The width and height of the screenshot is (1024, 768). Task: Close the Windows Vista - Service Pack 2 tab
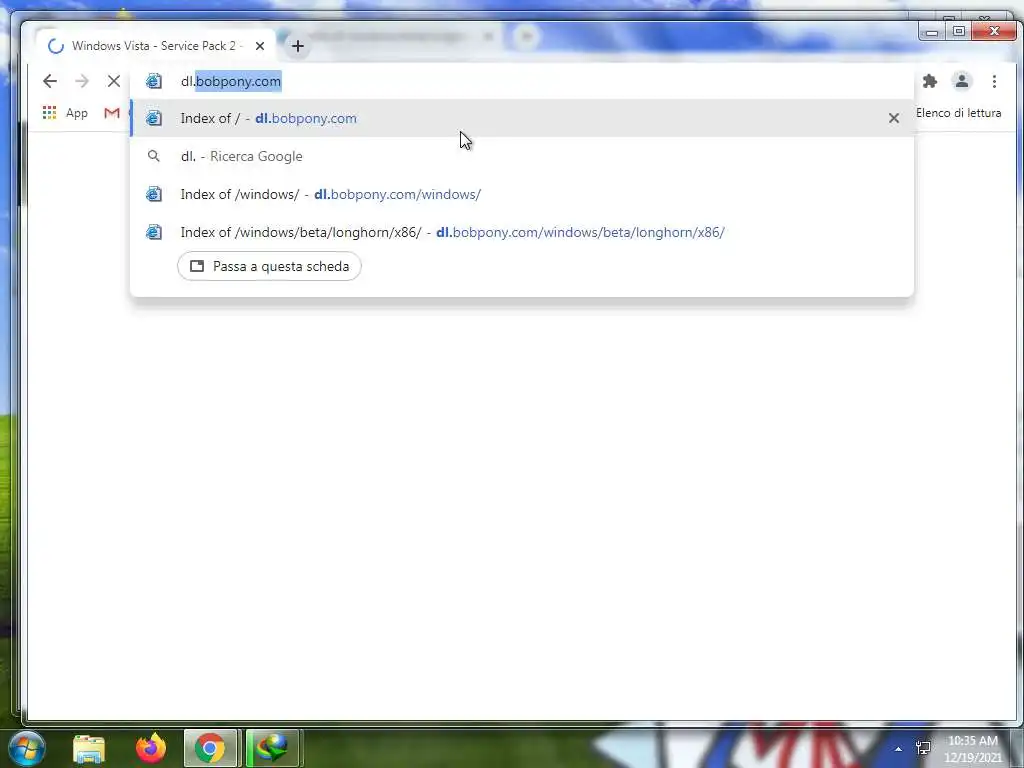260,46
